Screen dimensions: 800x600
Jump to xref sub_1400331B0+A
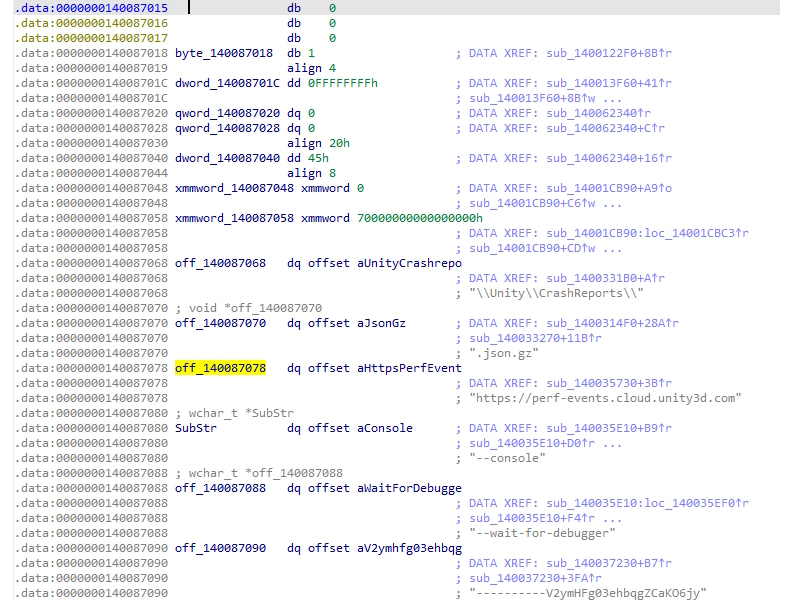(x=605, y=278)
